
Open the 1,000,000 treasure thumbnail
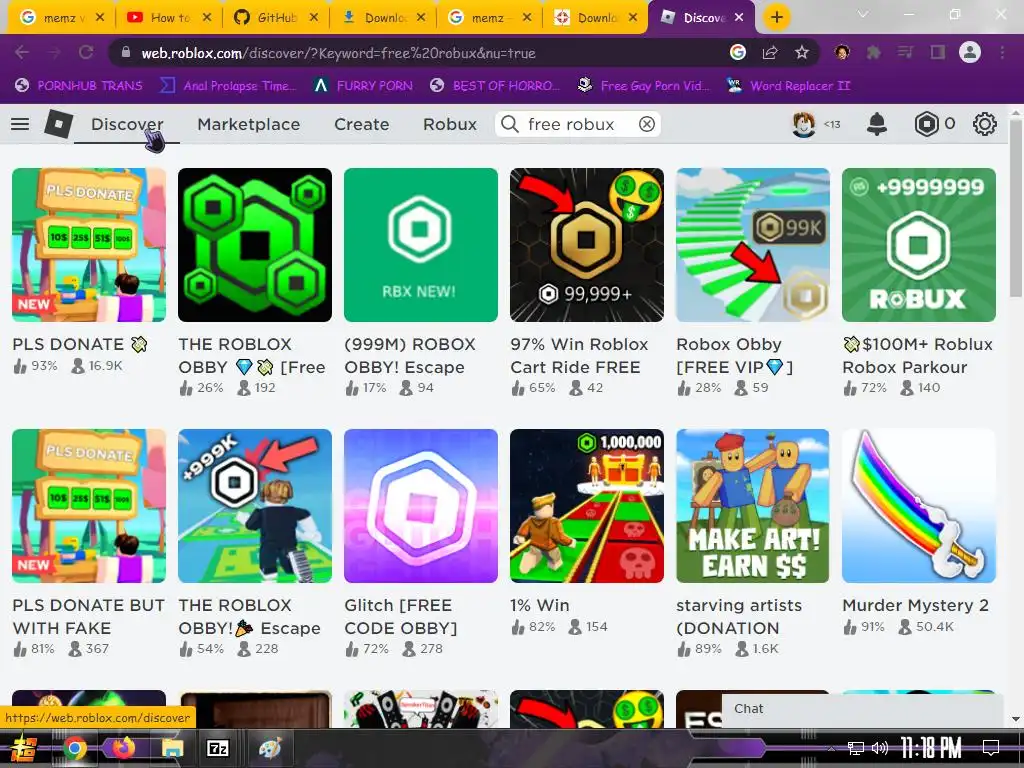click(x=586, y=505)
